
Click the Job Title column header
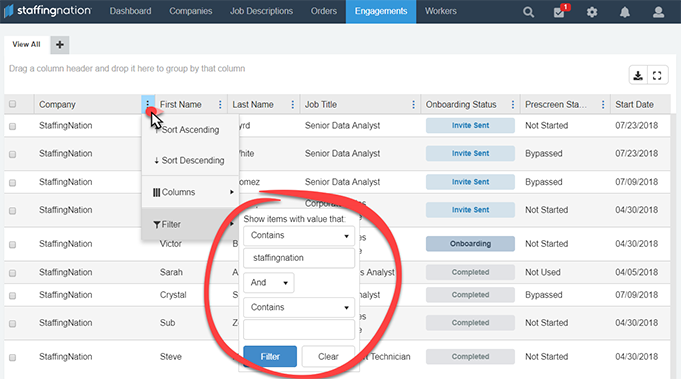click(x=321, y=105)
